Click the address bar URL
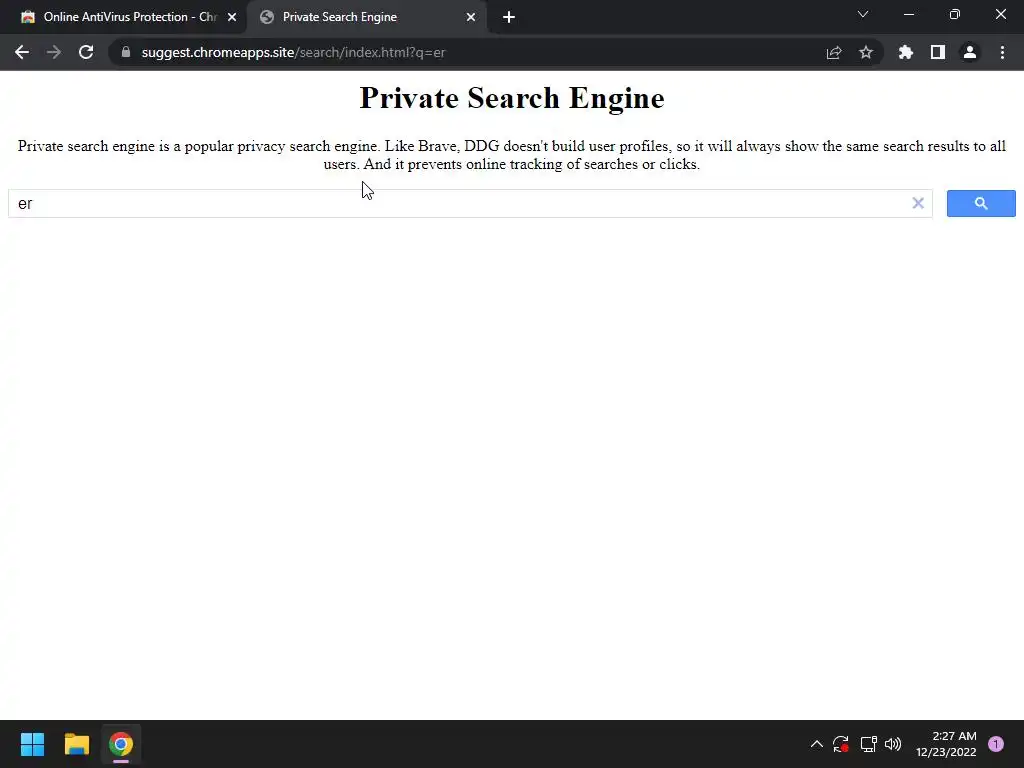The image size is (1024, 768). [293, 52]
